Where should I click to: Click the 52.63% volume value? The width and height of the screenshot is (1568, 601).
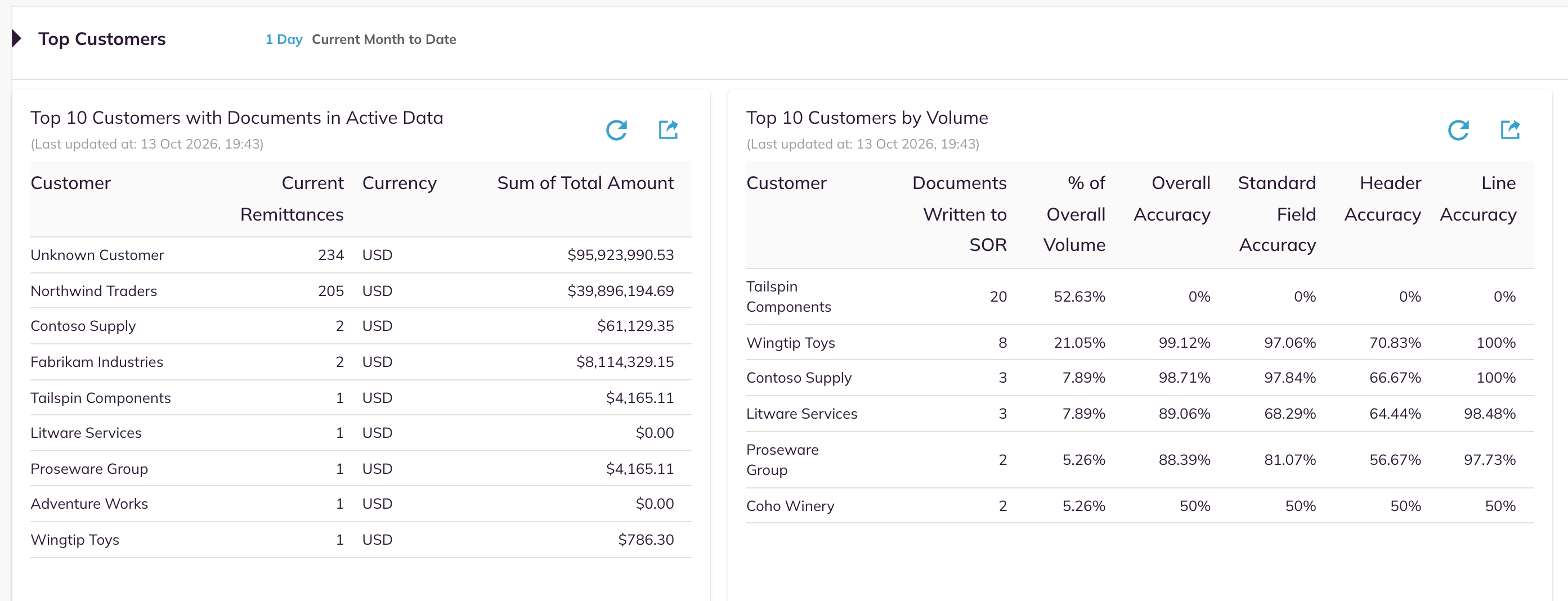(x=1079, y=297)
